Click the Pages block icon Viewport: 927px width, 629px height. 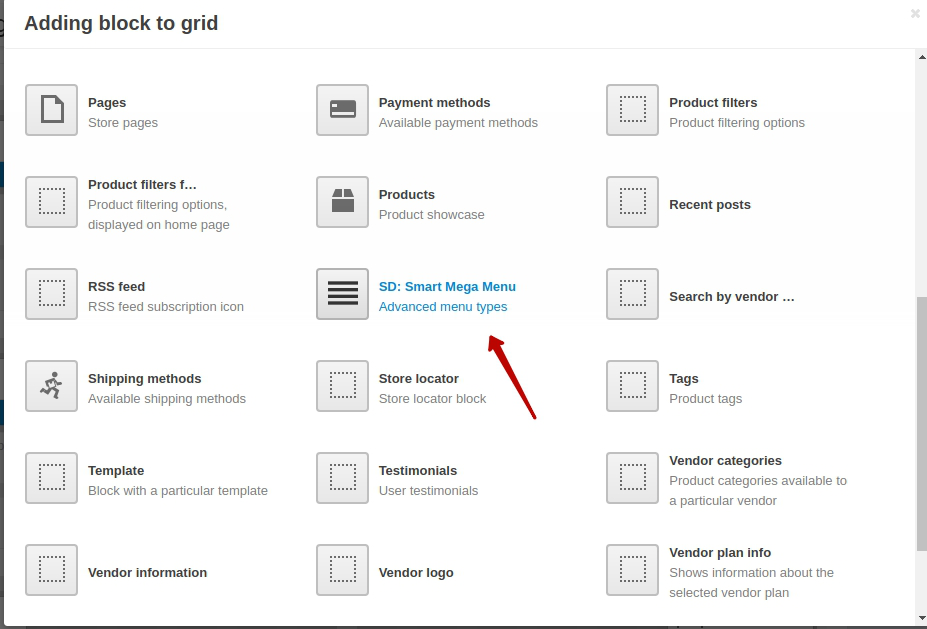coord(51,110)
